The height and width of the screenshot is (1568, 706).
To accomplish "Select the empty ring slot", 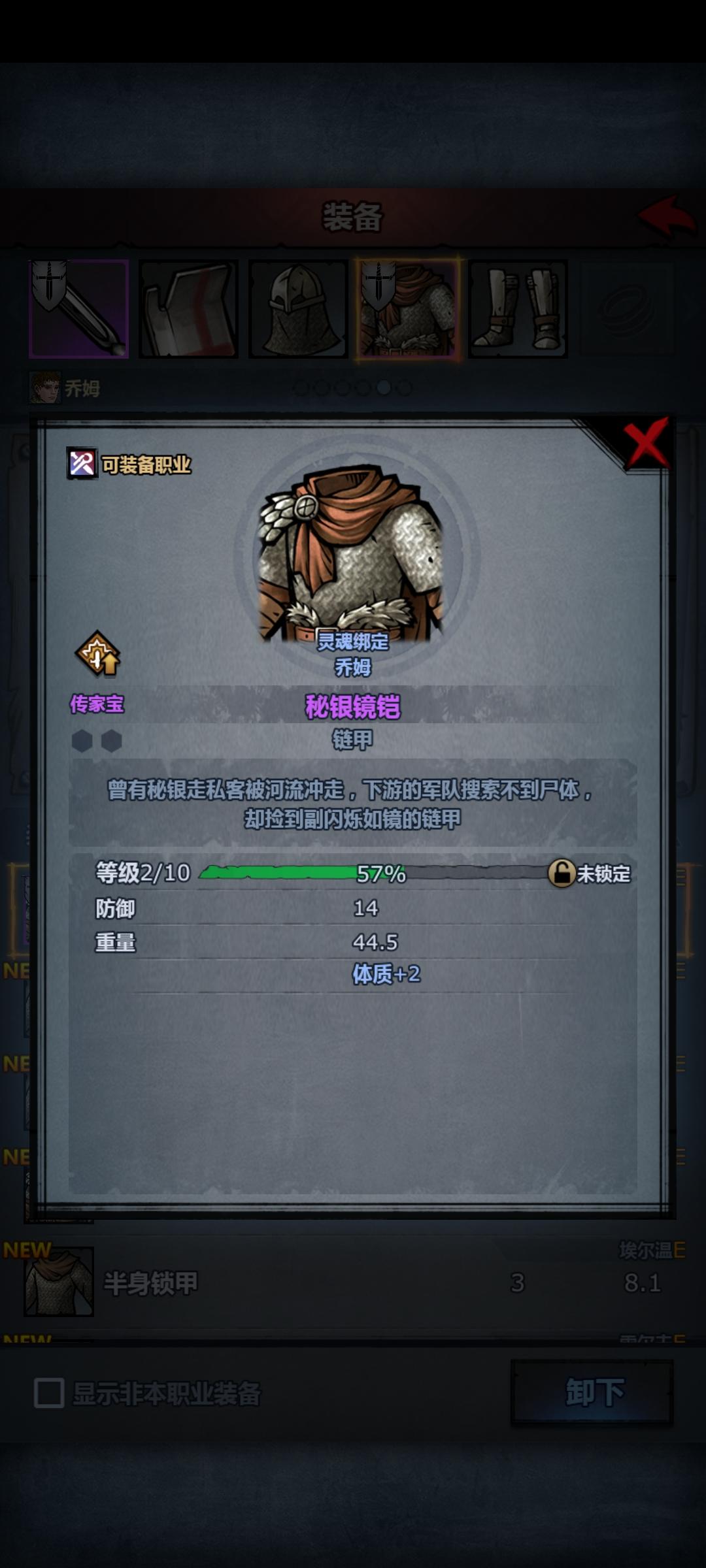I will [628, 308].
